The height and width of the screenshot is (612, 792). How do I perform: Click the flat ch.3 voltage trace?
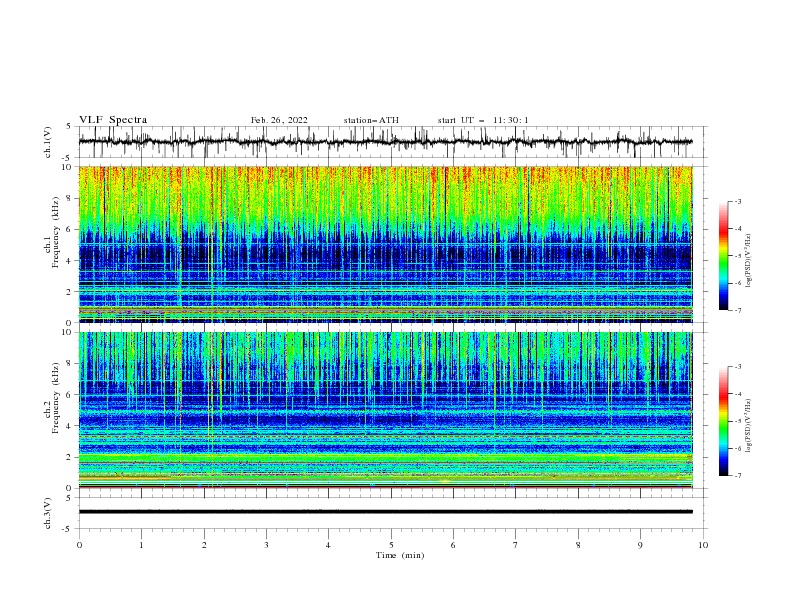pos(385,512)
